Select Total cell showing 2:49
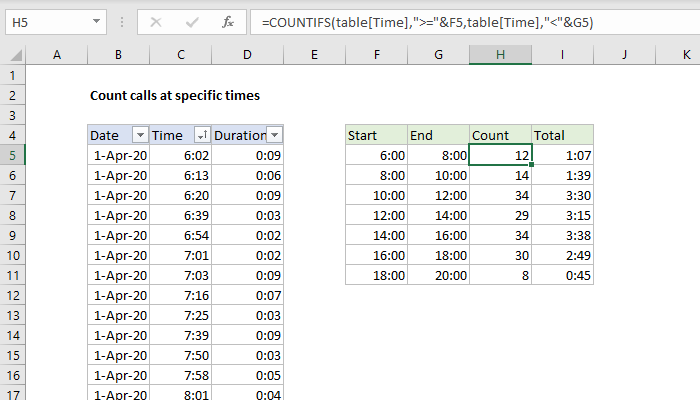The image size is (700, 400). [x=562, y=255]
